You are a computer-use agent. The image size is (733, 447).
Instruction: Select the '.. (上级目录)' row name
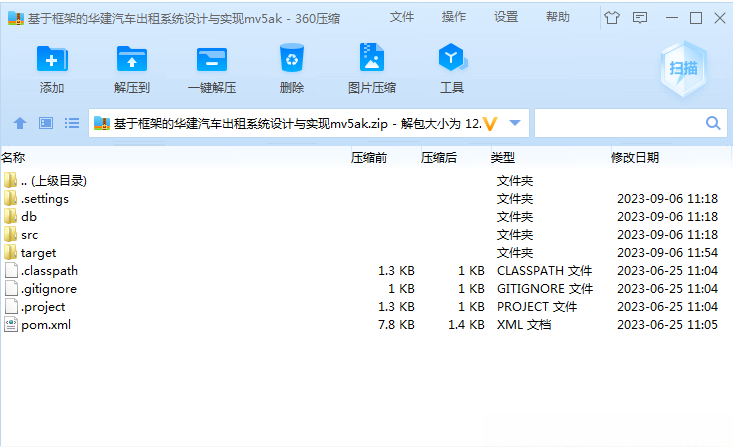tap(54, 180)
